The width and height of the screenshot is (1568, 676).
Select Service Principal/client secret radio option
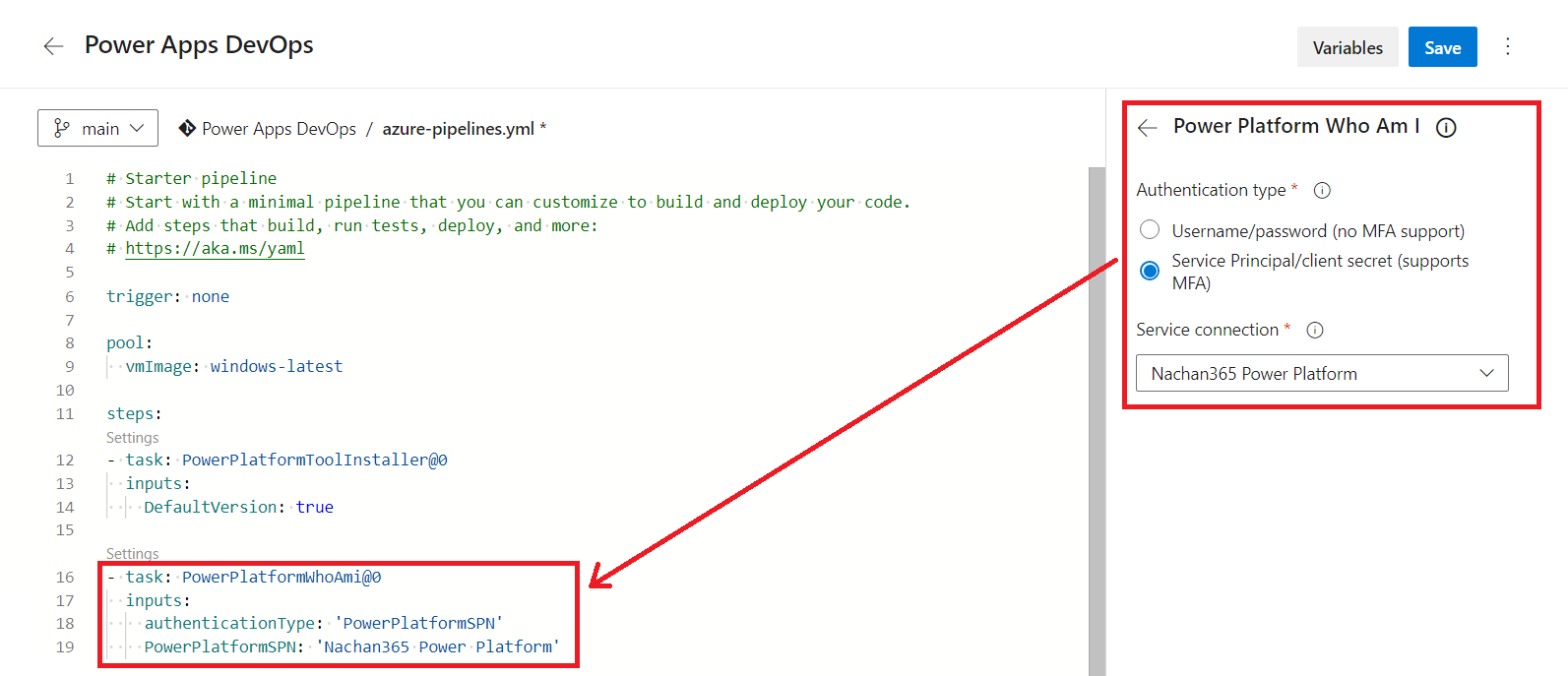(x=1149, y=271)
